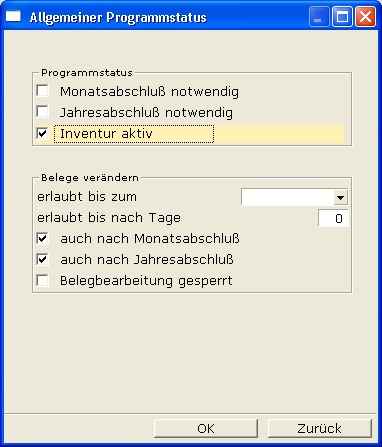Click inside the erlaubt bis zum date field

pos(287,197)
